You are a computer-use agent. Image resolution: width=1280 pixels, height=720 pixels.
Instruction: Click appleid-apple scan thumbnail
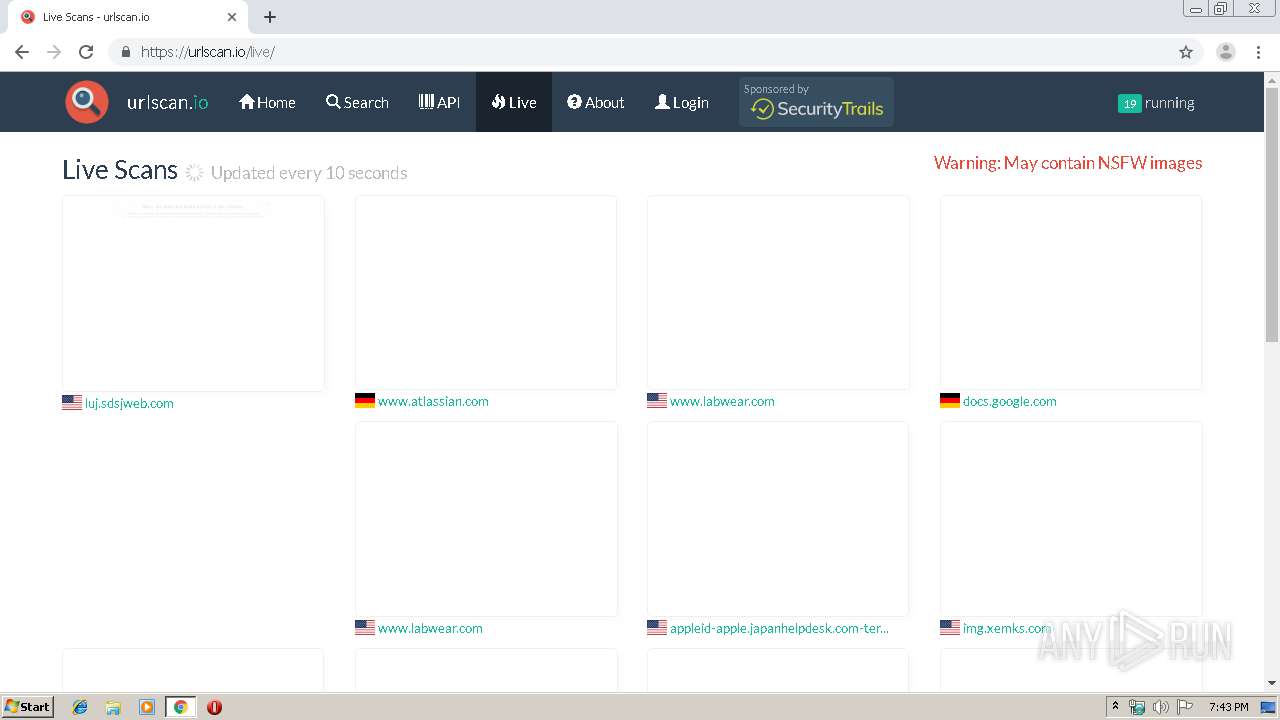click(x=778, y=519)
